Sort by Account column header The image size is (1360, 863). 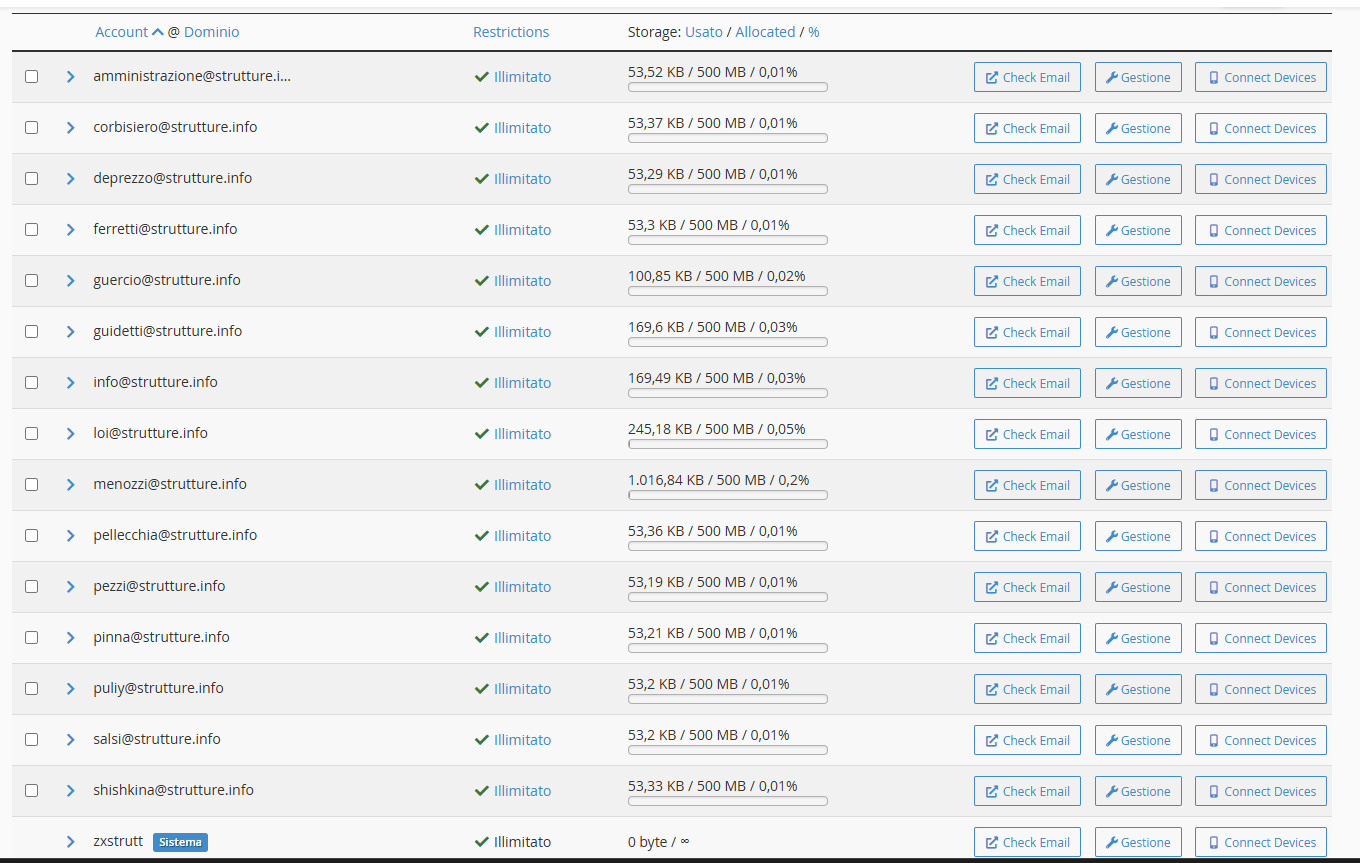coord(122,32)
